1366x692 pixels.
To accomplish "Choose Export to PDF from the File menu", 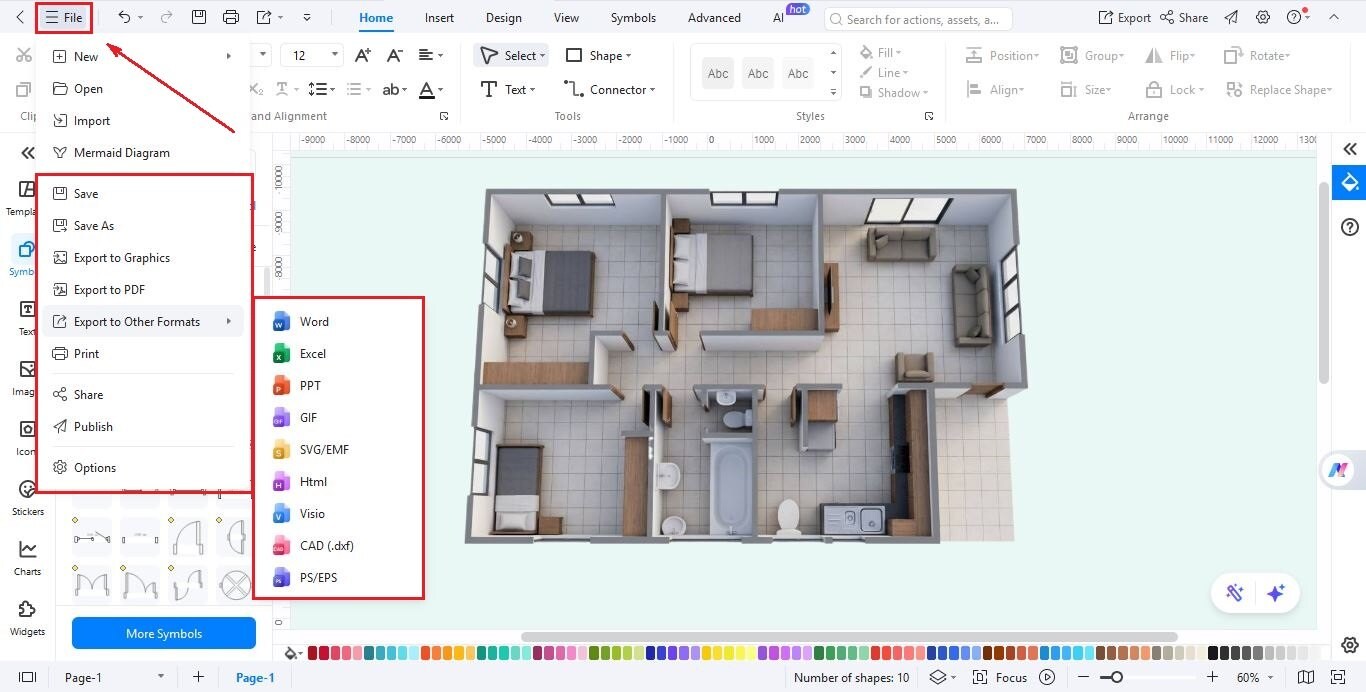I will point(112,289).
